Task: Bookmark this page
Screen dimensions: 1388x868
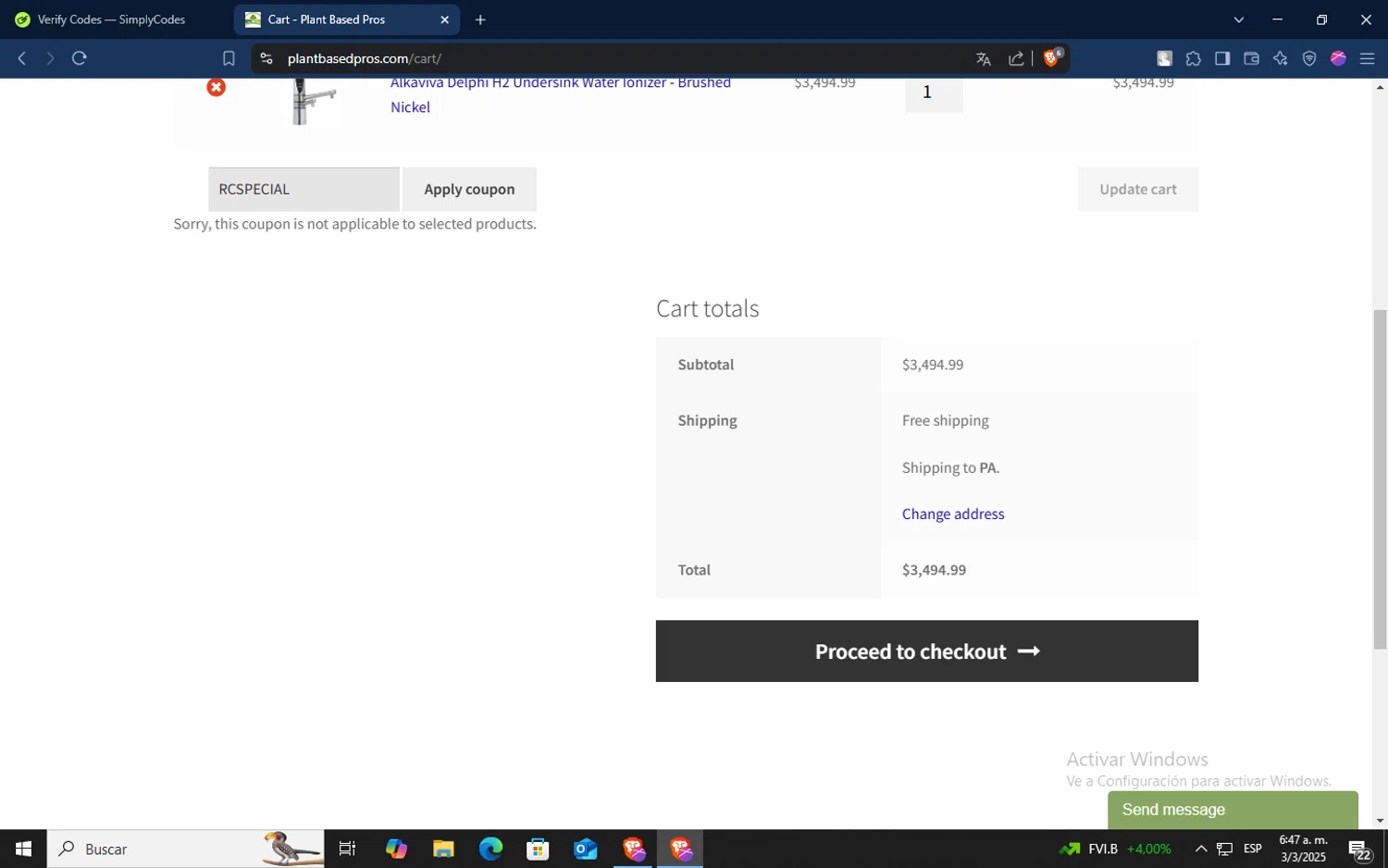Action: point(229,58)
